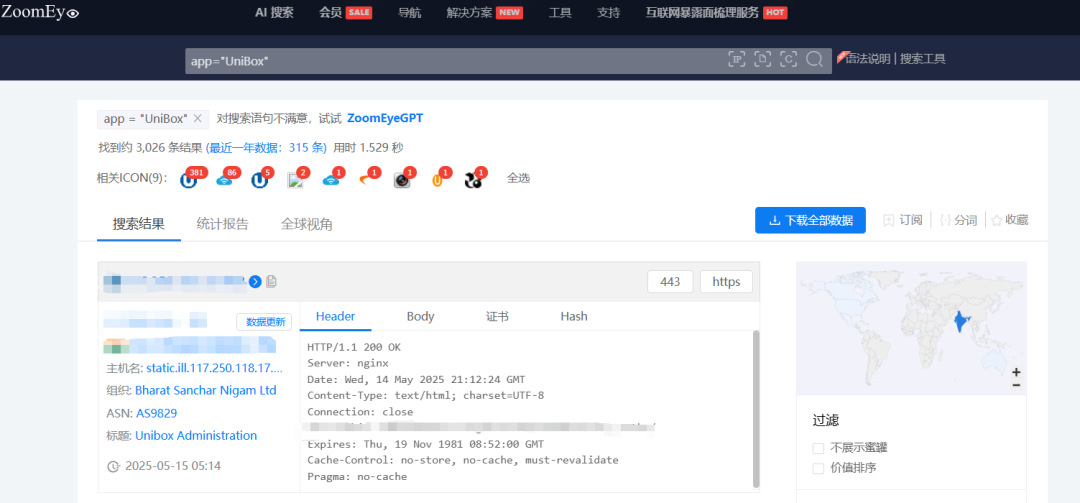Remove the app = "UniBox" filter tag
This screenshot has height=503, width=1080.
pyautogui.click(x=197, y=119)
